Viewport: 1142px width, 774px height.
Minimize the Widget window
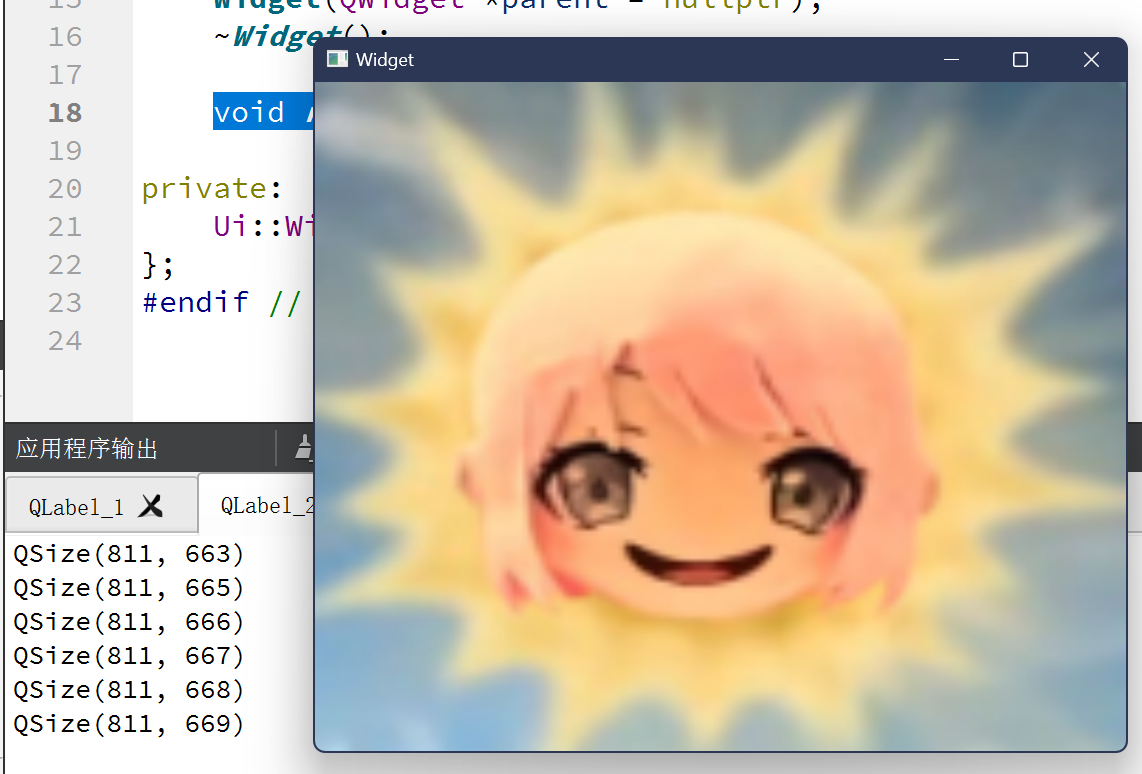tap(951, 60)
